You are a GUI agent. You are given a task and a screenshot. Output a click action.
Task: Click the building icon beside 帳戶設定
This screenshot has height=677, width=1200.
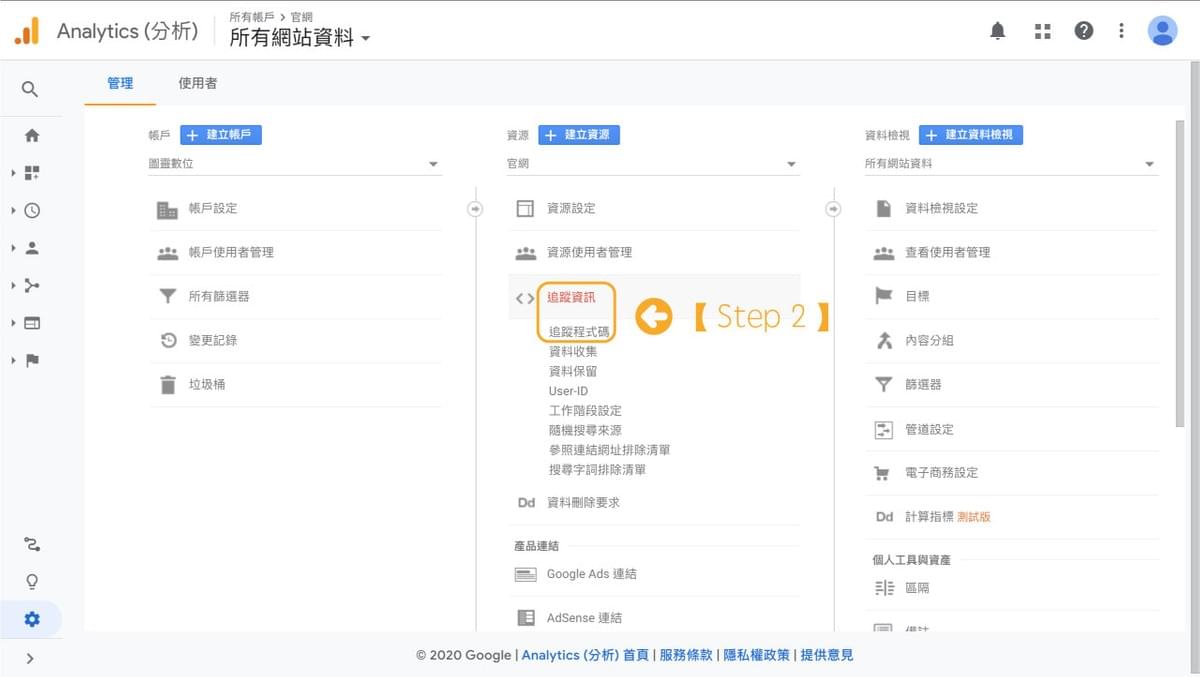click(167, 210)
